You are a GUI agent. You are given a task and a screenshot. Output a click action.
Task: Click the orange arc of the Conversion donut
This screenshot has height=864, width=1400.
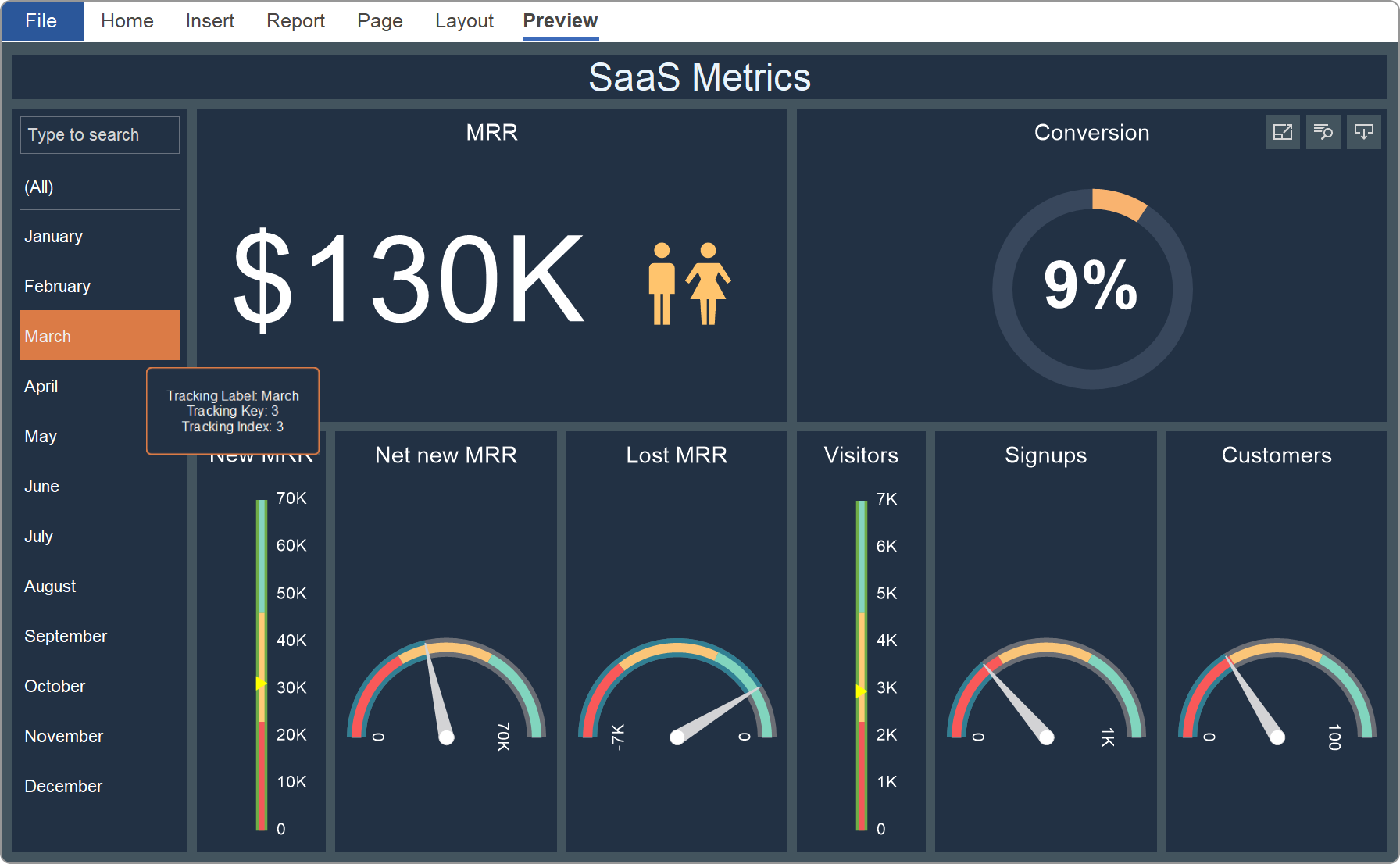1119,202
